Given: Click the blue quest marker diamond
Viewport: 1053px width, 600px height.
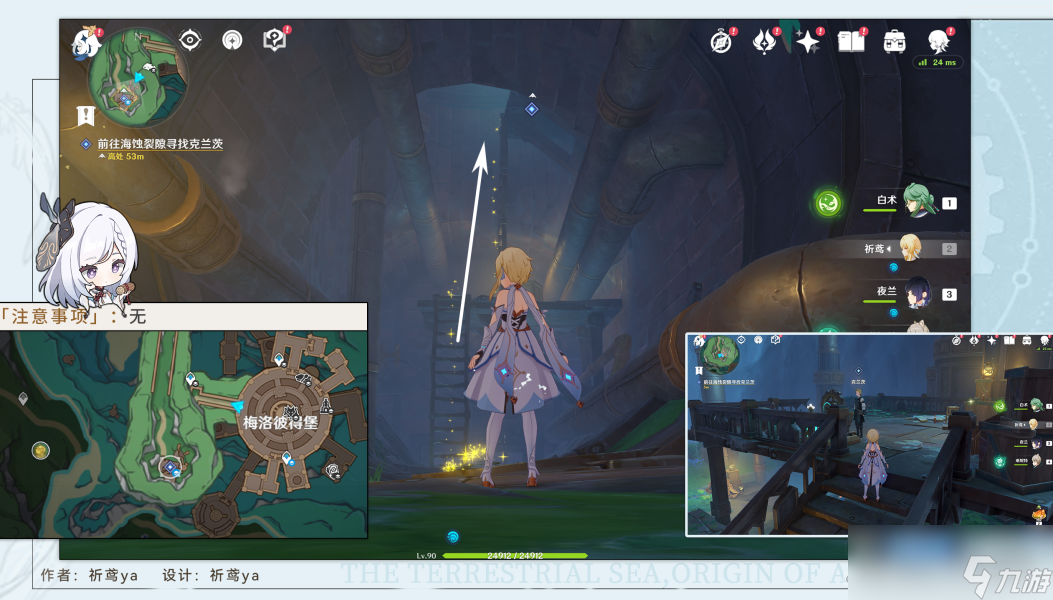Looking at the screenshot, I should [531, 109].
